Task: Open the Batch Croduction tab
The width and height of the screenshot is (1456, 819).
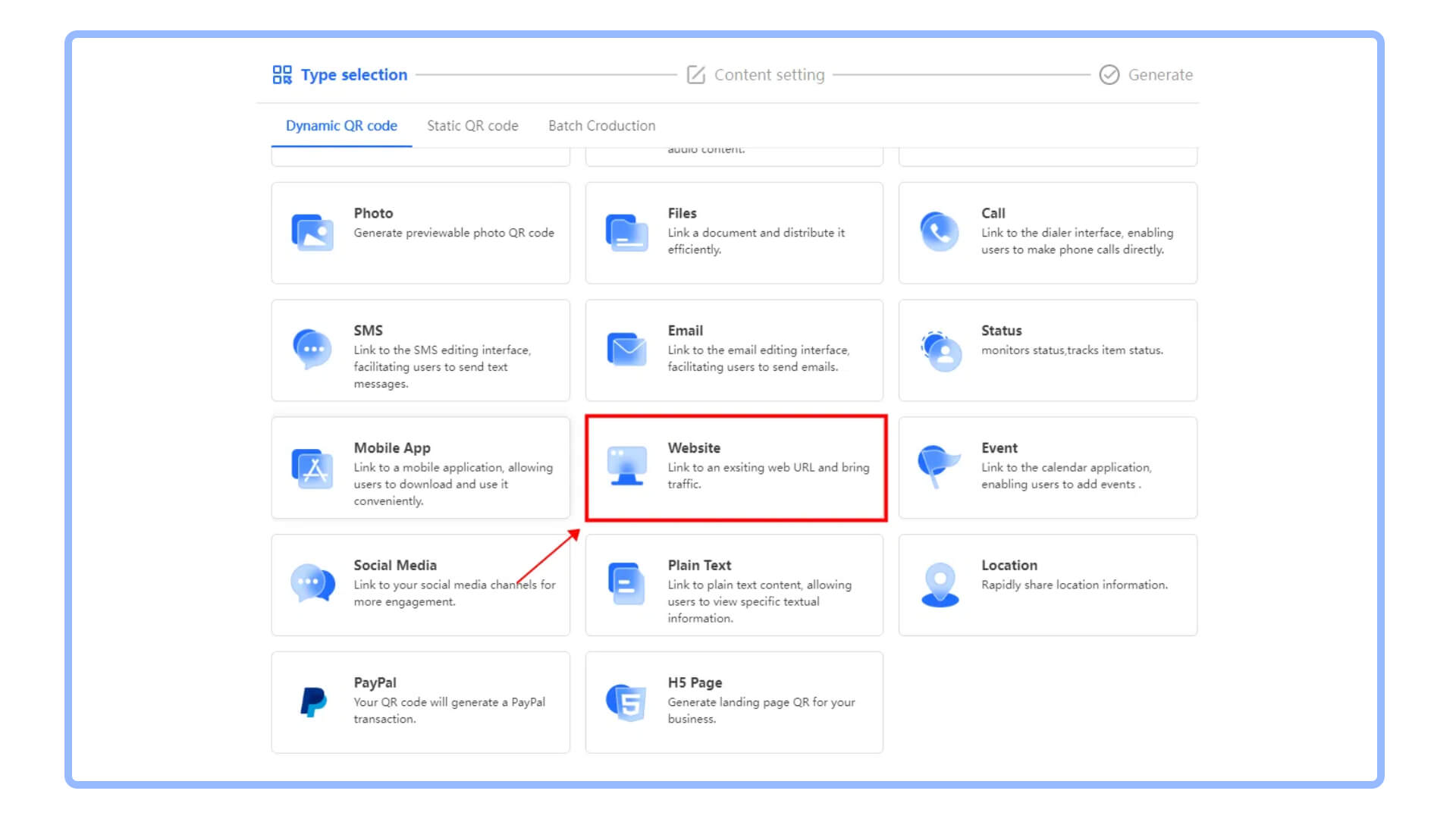Action: pyautogui.click(x=601, y=126)
